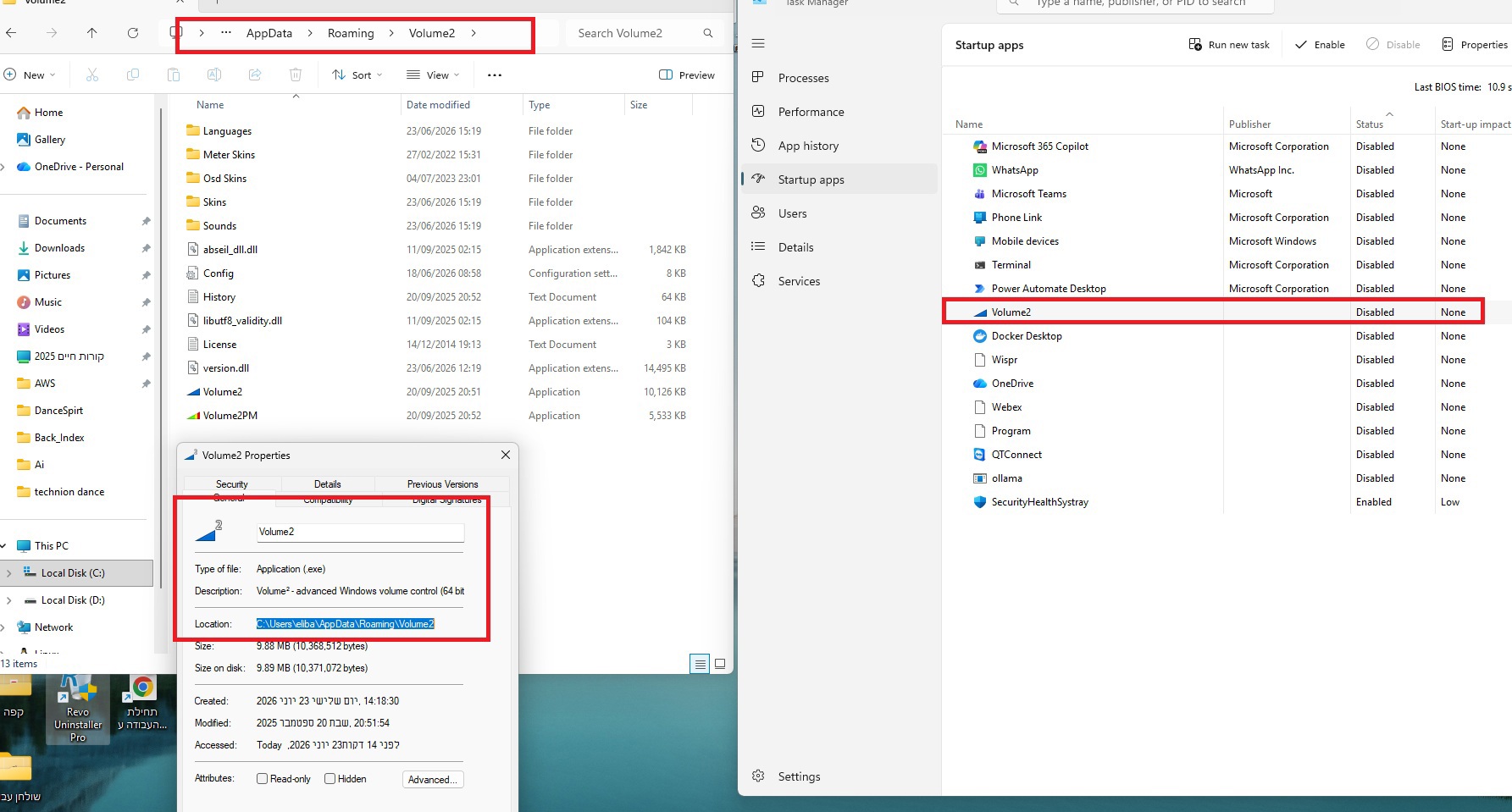Open Performance page in Task Manager
The image size is (1512, 812).
839,112
